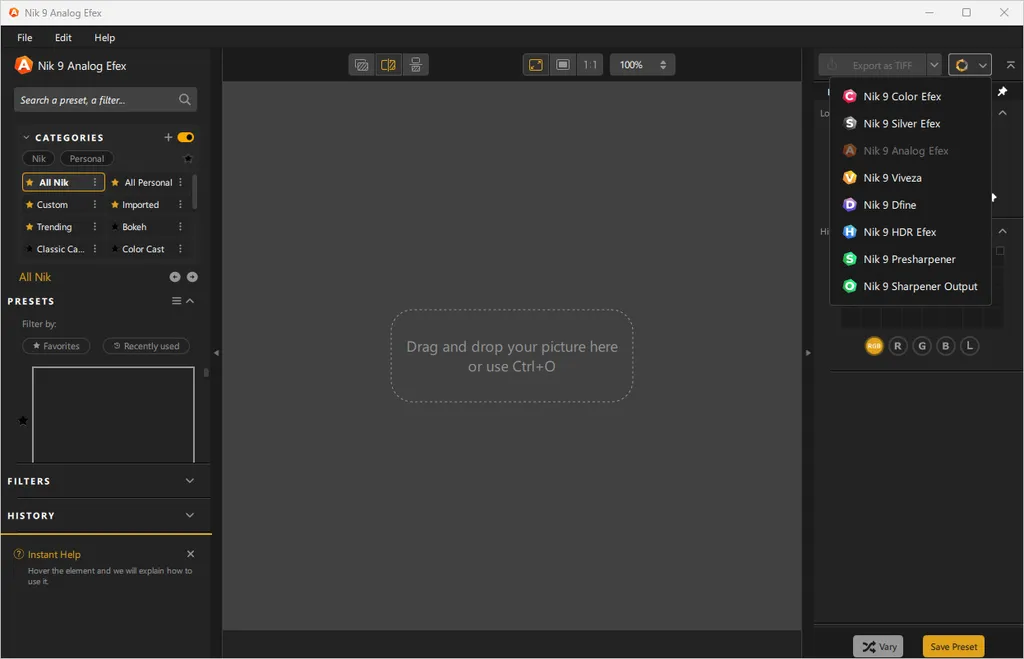Show the Luminance L histogram channel

point(970,346)
